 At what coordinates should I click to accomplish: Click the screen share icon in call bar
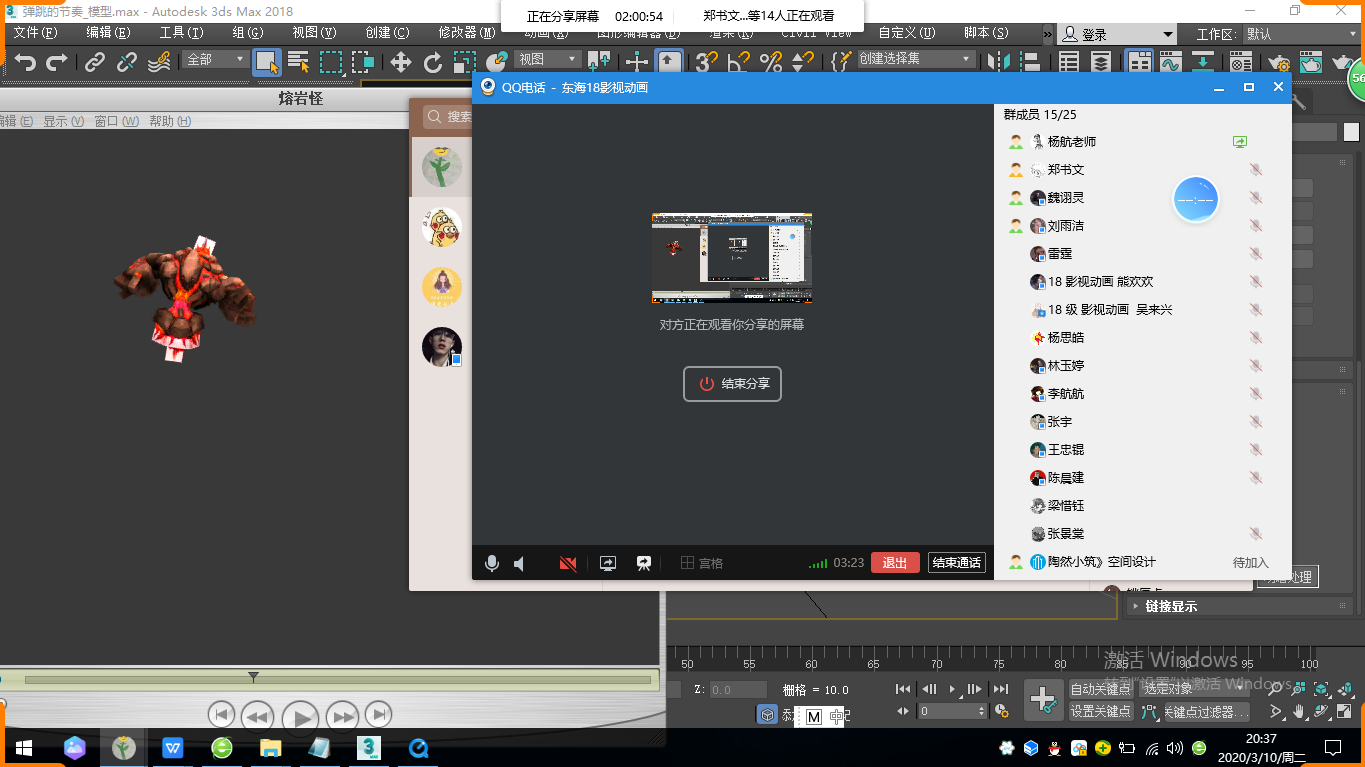(607, 563)
